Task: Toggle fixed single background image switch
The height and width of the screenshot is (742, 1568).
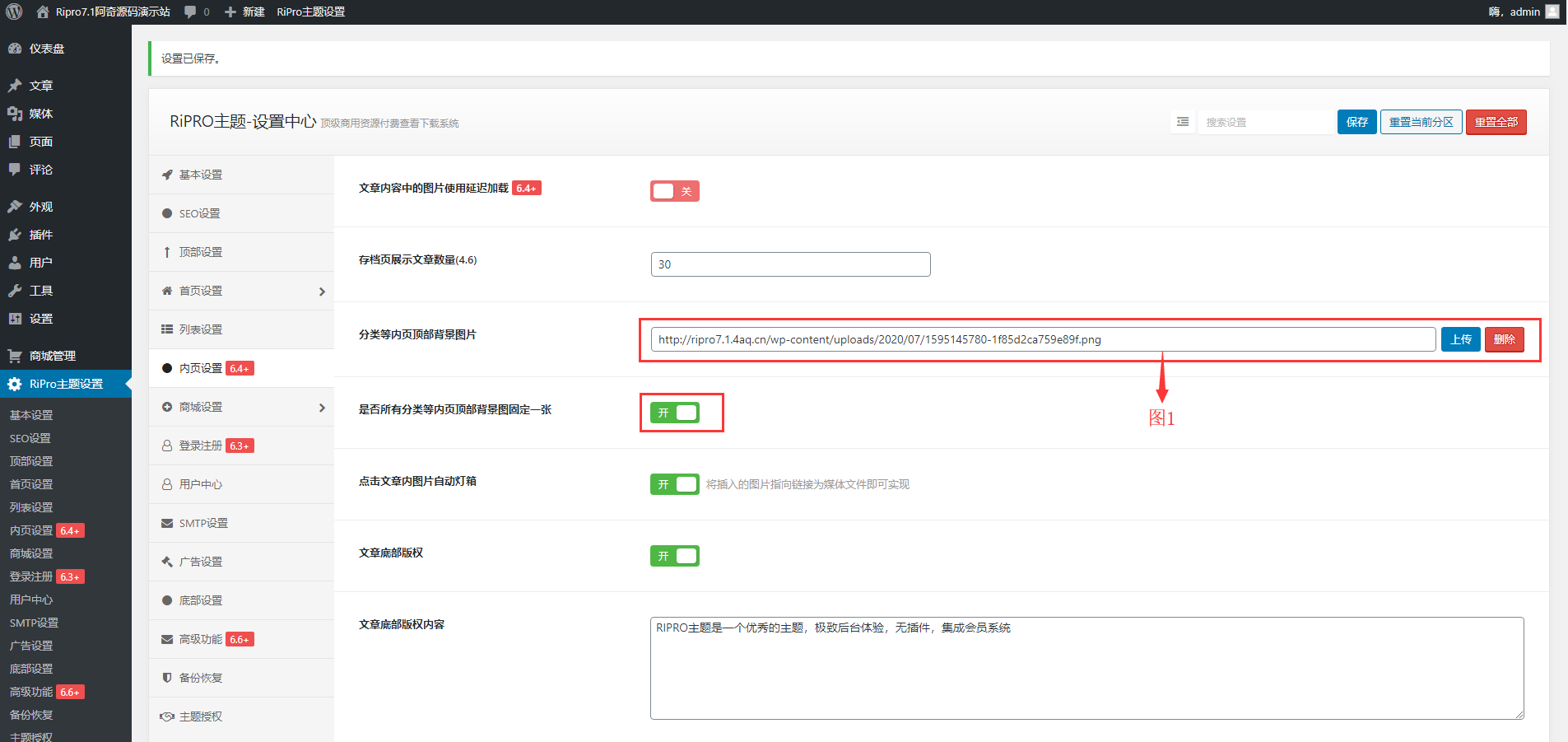Action: click(x=675, y=413)
